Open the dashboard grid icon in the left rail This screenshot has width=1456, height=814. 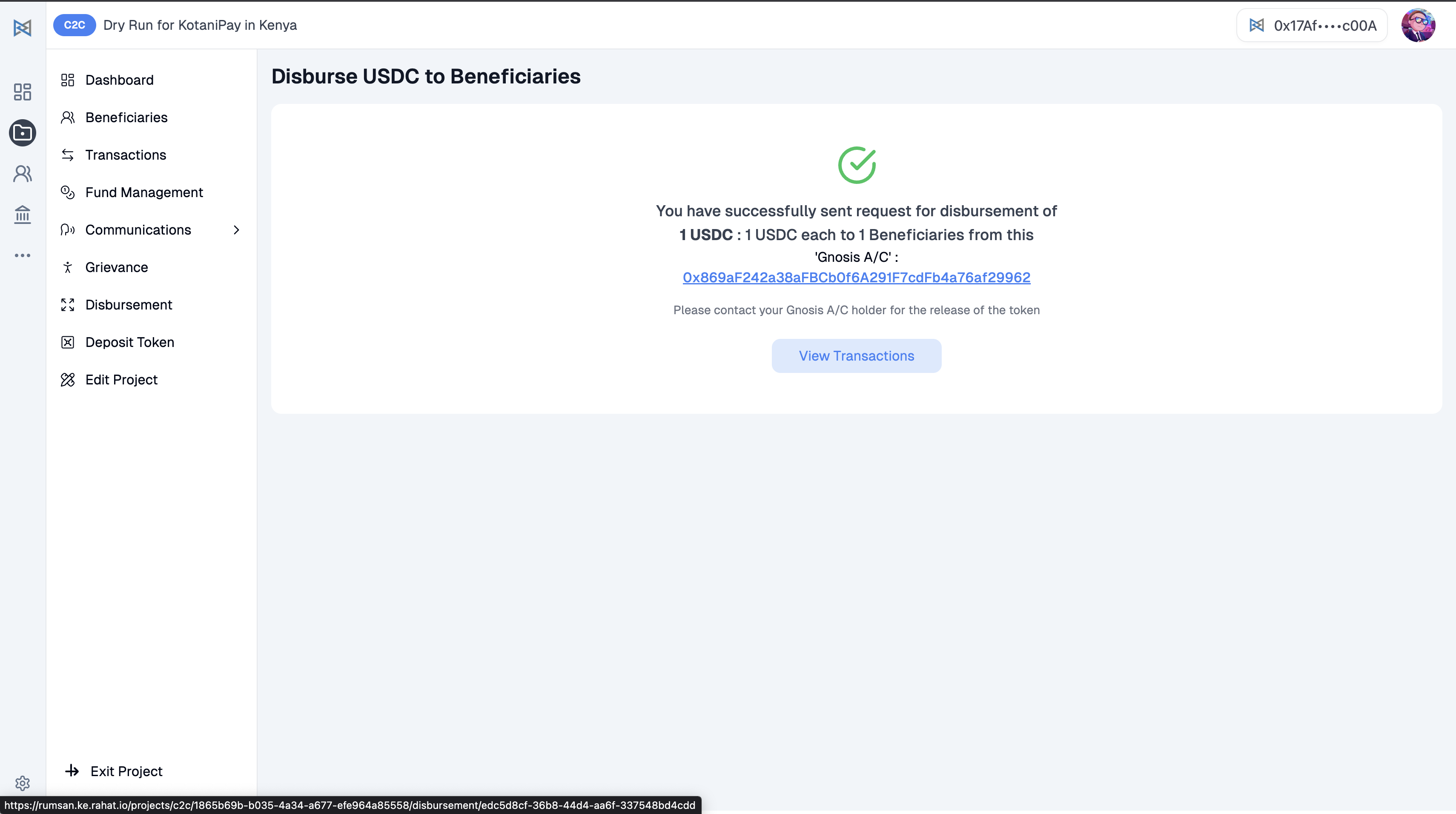tap(23, 92)
